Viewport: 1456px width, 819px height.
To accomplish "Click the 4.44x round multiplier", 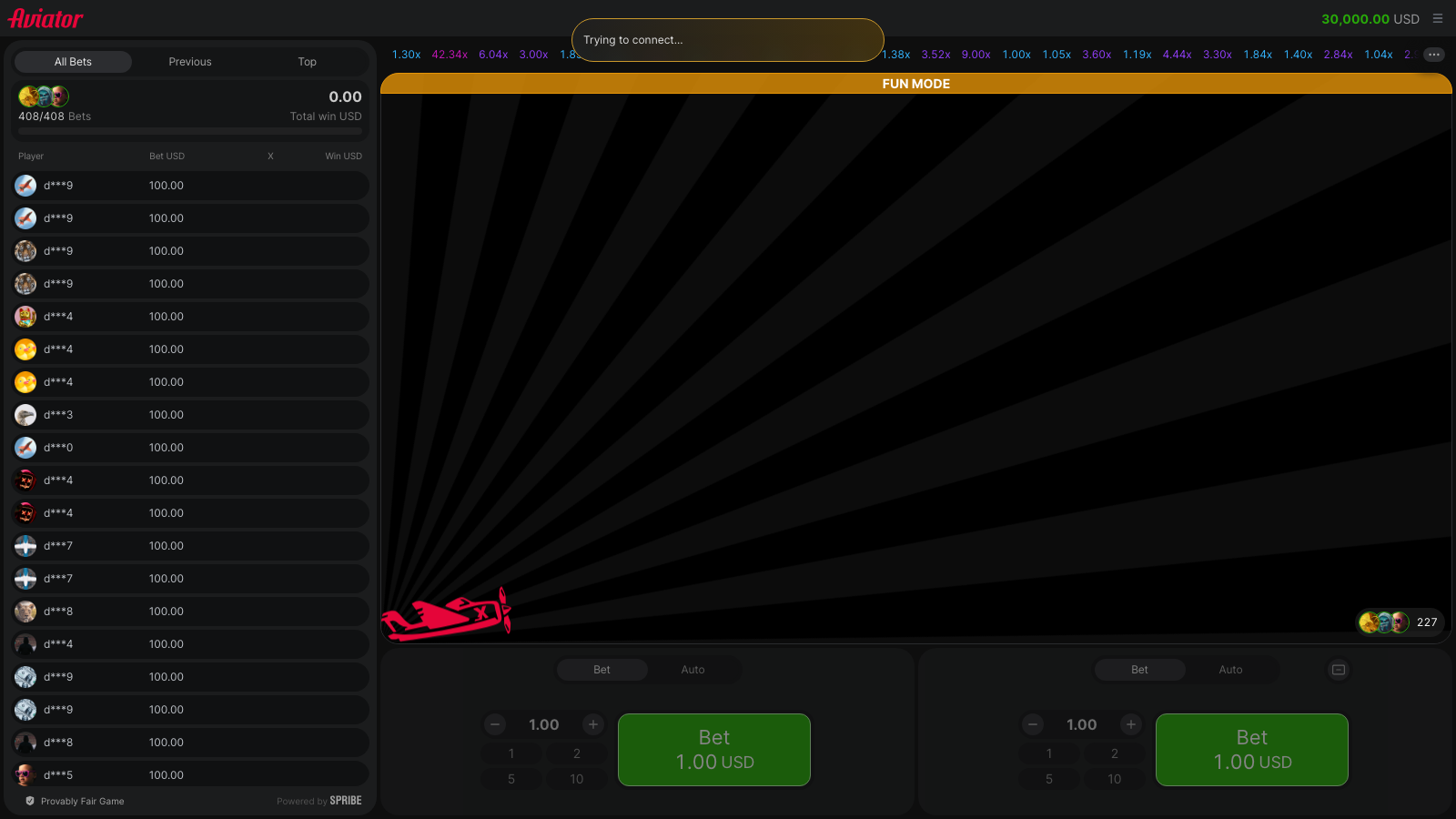I will pyautogui.click(x=1178, y=55).
